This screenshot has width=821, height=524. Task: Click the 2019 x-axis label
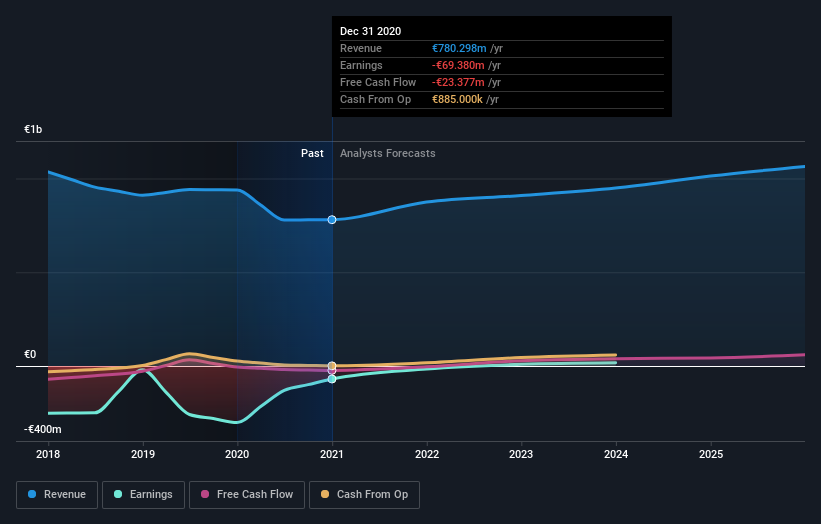142,454
